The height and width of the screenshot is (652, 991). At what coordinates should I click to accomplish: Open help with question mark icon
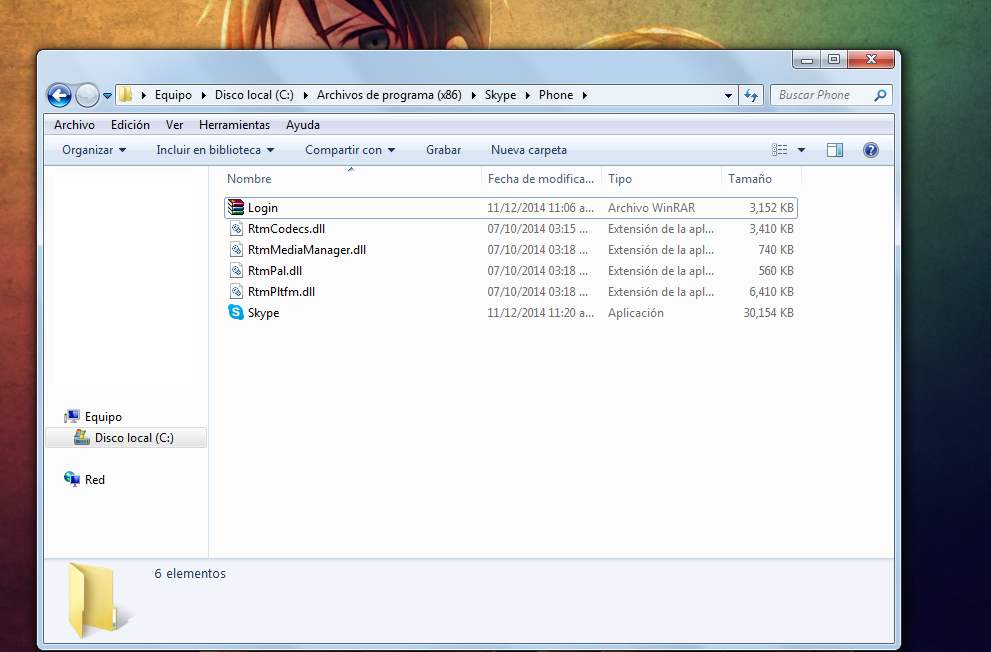click(870, 150)
